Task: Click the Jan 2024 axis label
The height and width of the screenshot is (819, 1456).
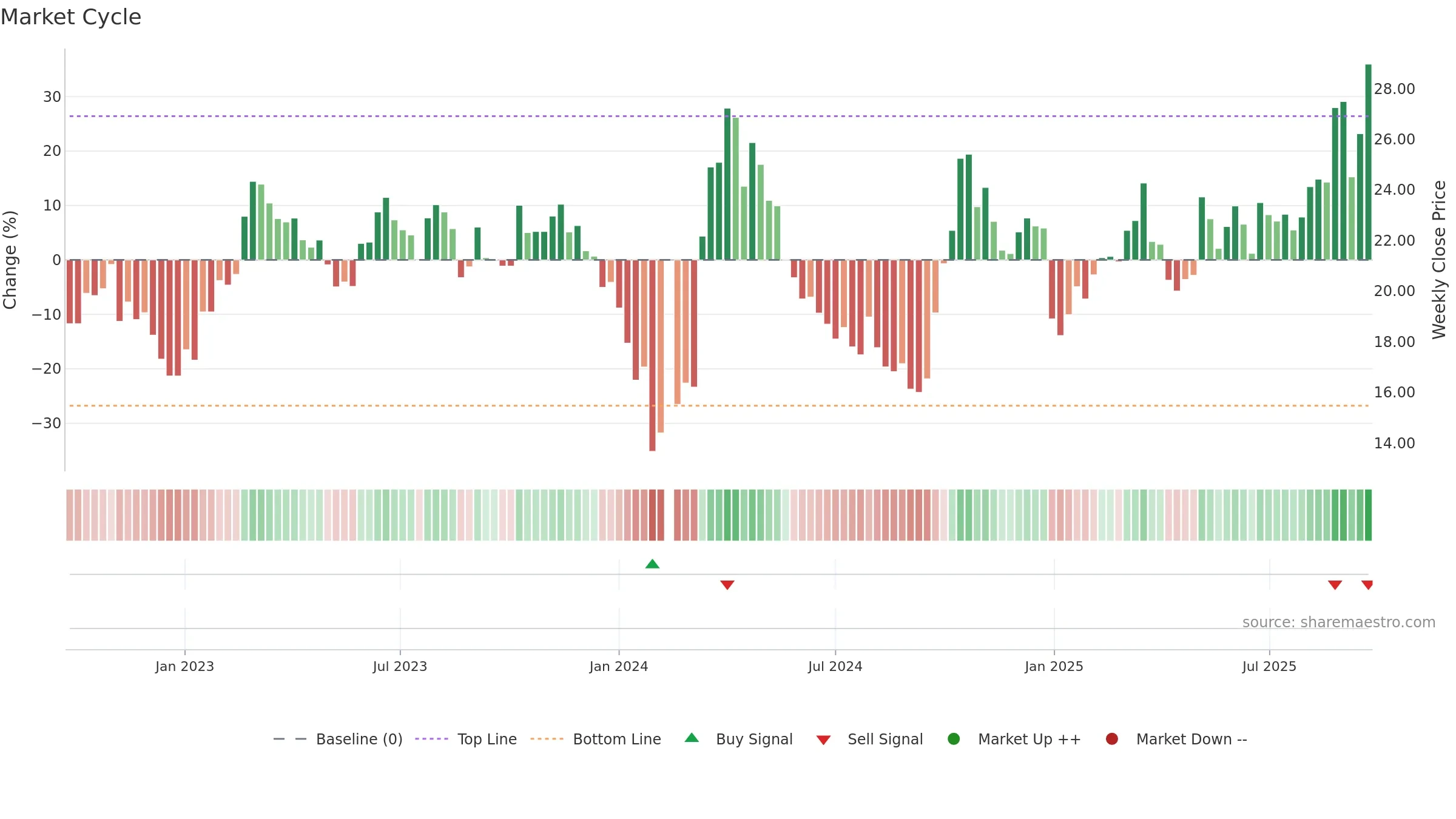Action: [x=619, y=667]
